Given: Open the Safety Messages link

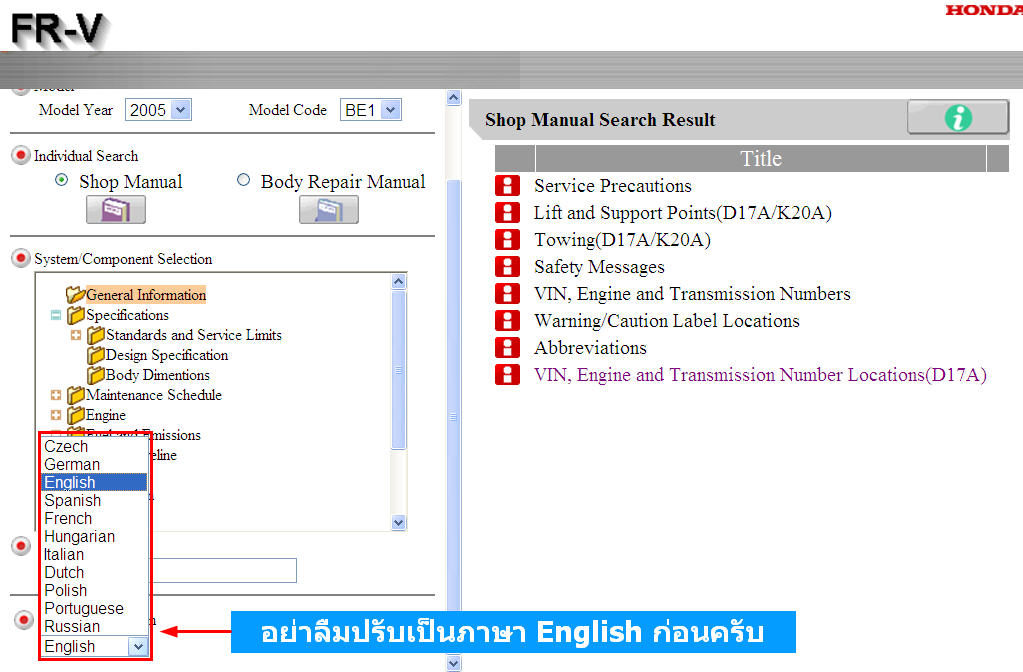Looking at the screenshot, I should (599, 267).
